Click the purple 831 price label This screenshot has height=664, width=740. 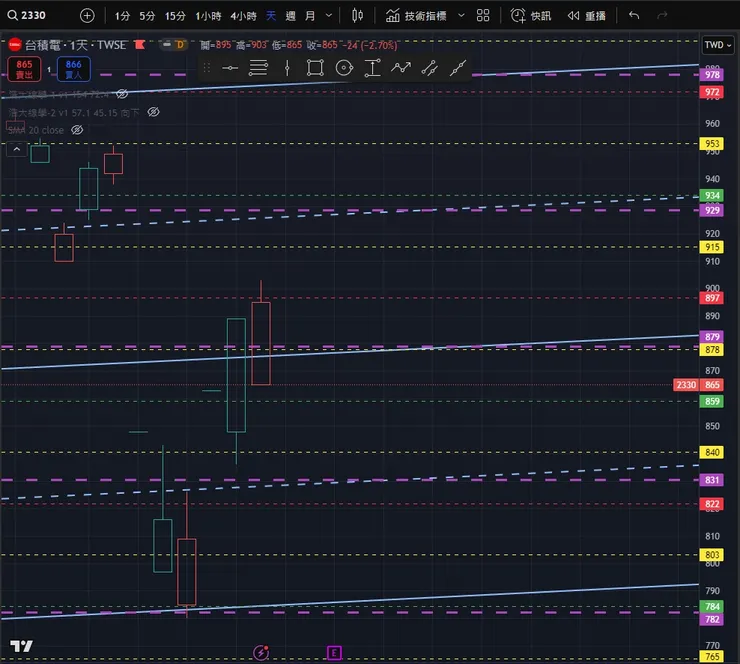click(x=712, y=480)
